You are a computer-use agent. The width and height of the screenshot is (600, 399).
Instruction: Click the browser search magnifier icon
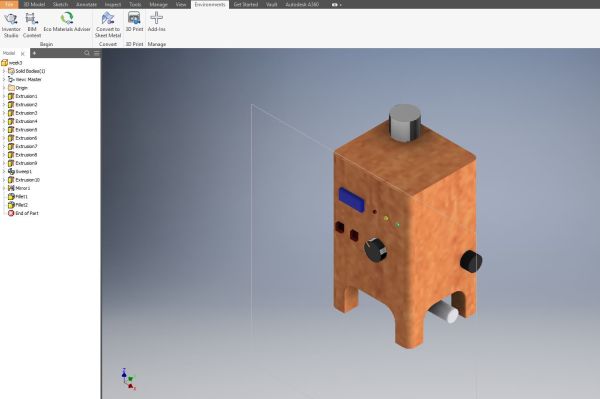point(87,53)
